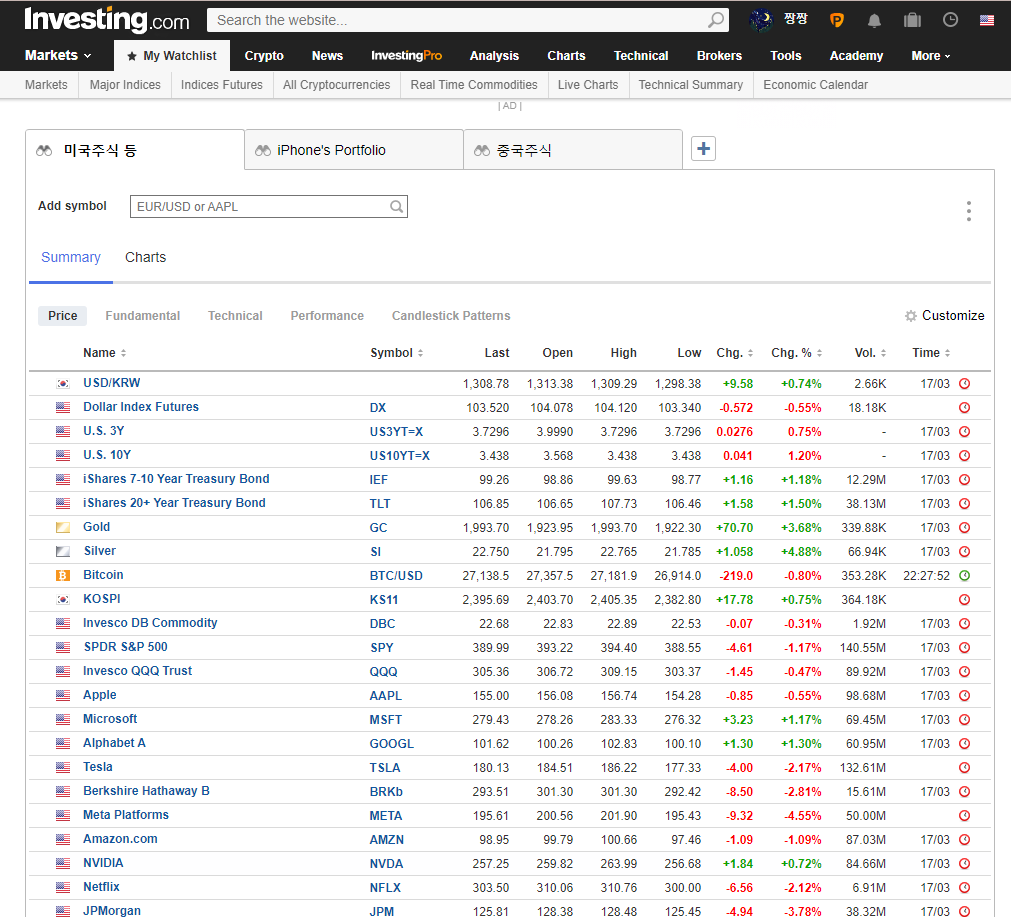This screenshot has height=917, width=1011.
Task: Open the Tesla quote page link
Action: tap(97, 767)
